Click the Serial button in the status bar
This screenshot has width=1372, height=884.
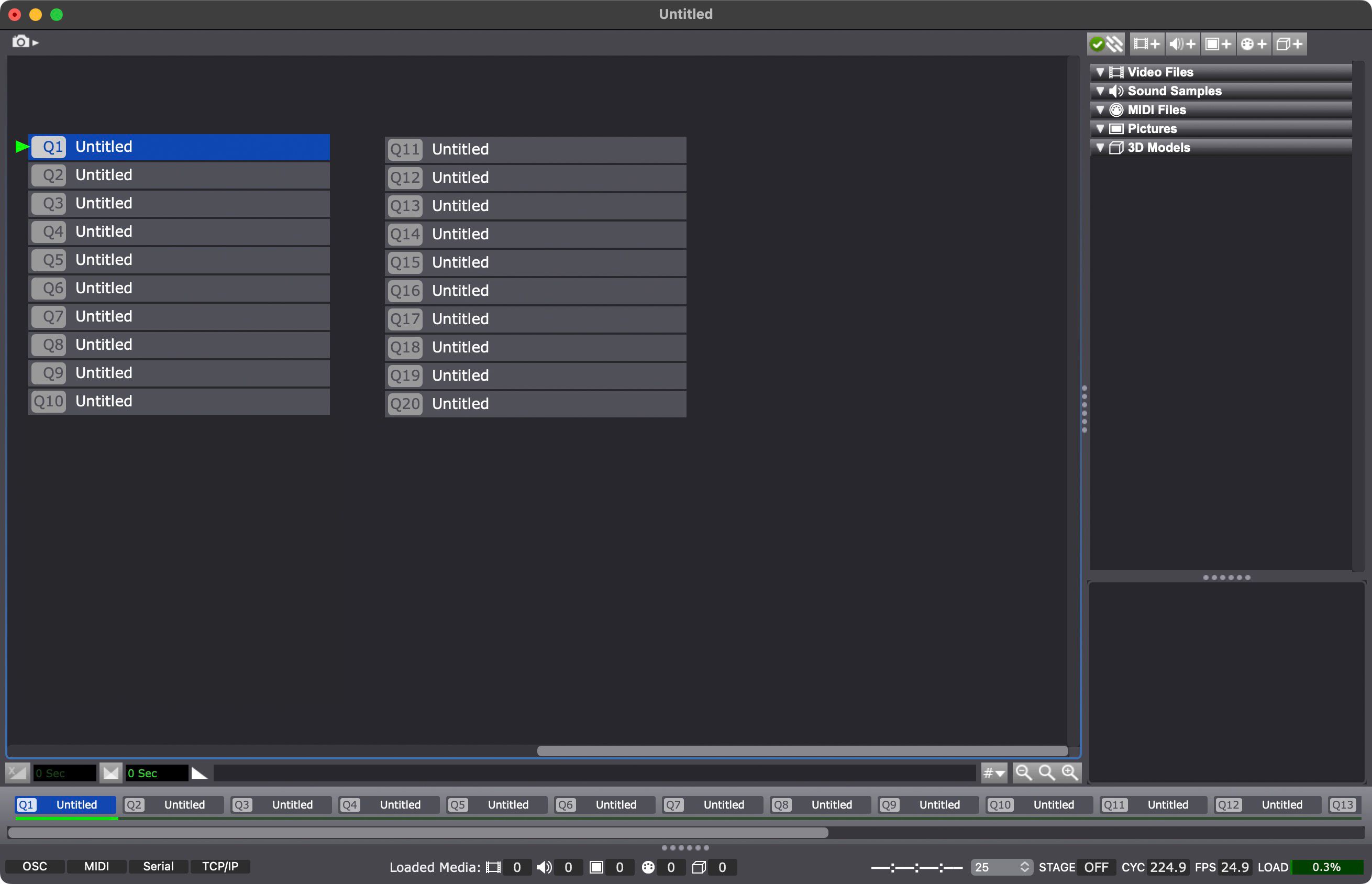(158, 866)
